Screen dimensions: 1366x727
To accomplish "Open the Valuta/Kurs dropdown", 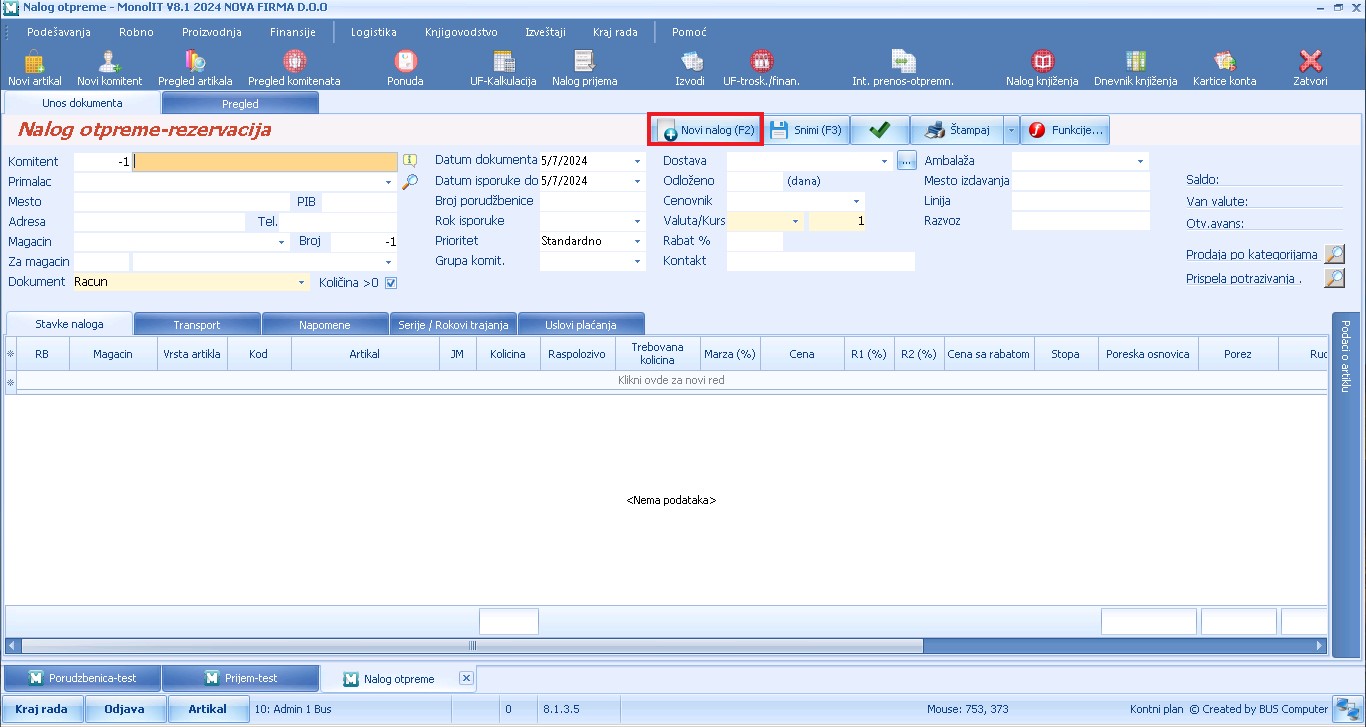I will (x=796, y=221).
